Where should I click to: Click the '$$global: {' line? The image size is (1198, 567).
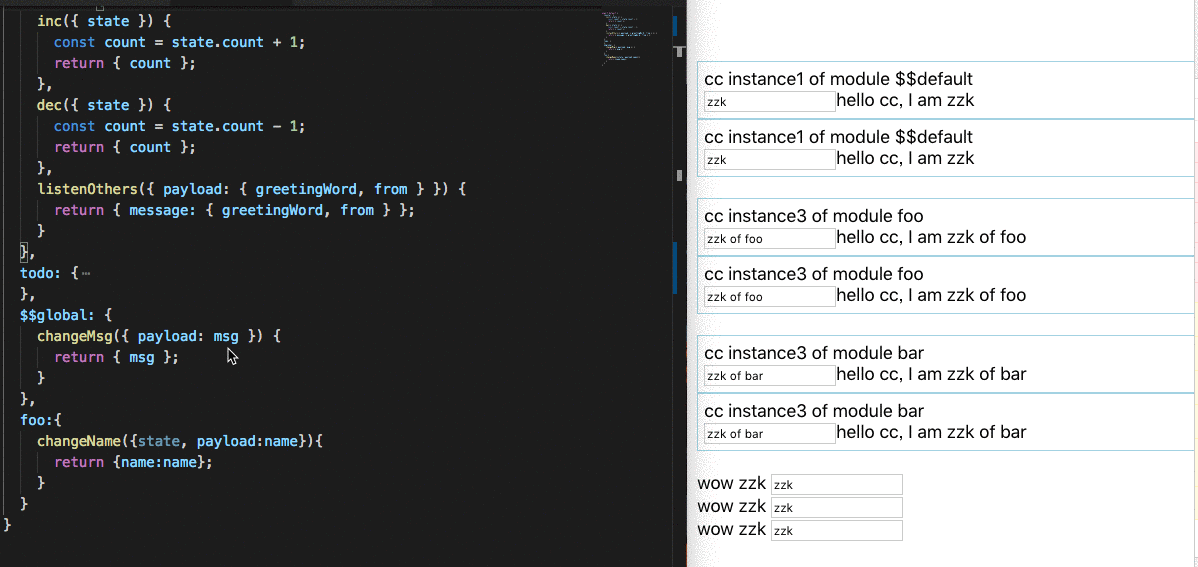click(x=67, y=315)
